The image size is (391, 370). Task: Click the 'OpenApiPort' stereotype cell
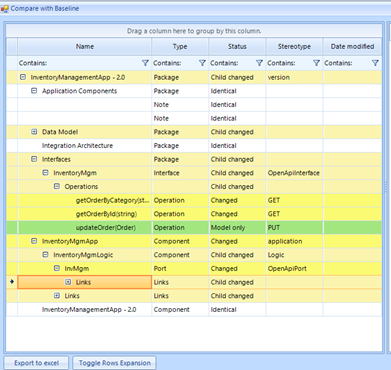pyautogui.click(x=294, y=269)
